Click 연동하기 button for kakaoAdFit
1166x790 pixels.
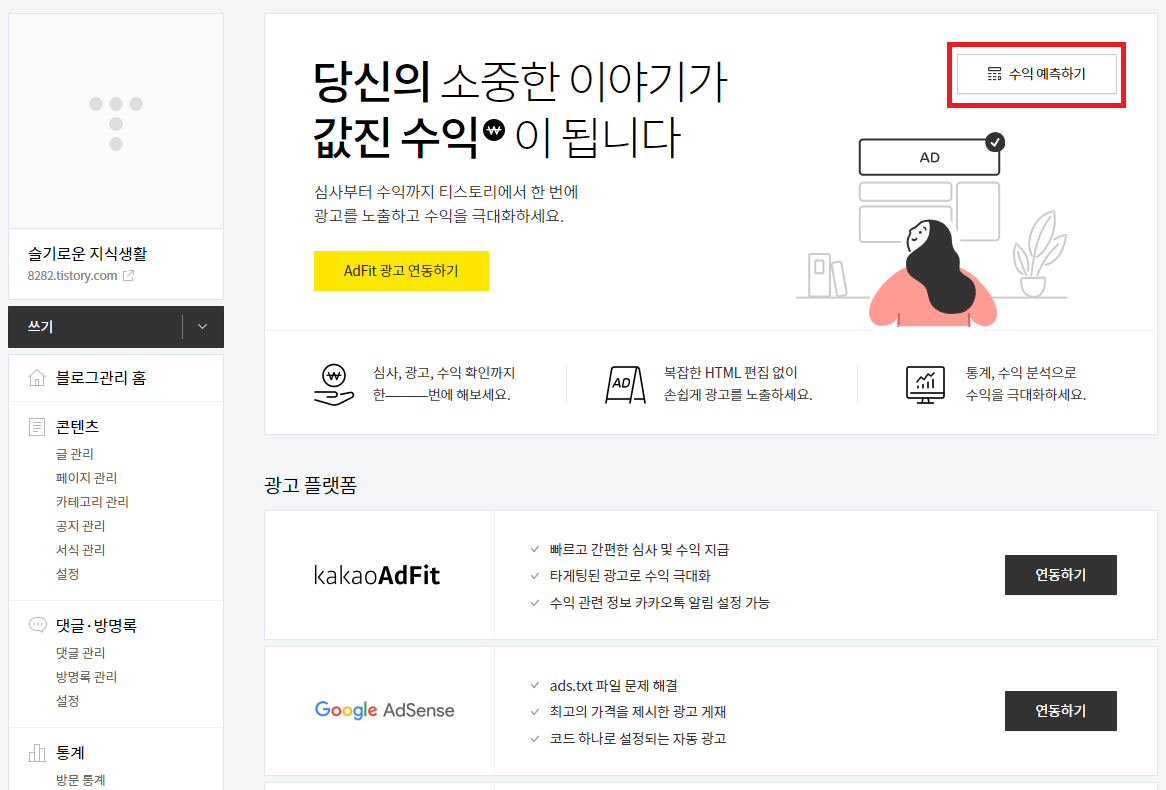coord(1060,575)
